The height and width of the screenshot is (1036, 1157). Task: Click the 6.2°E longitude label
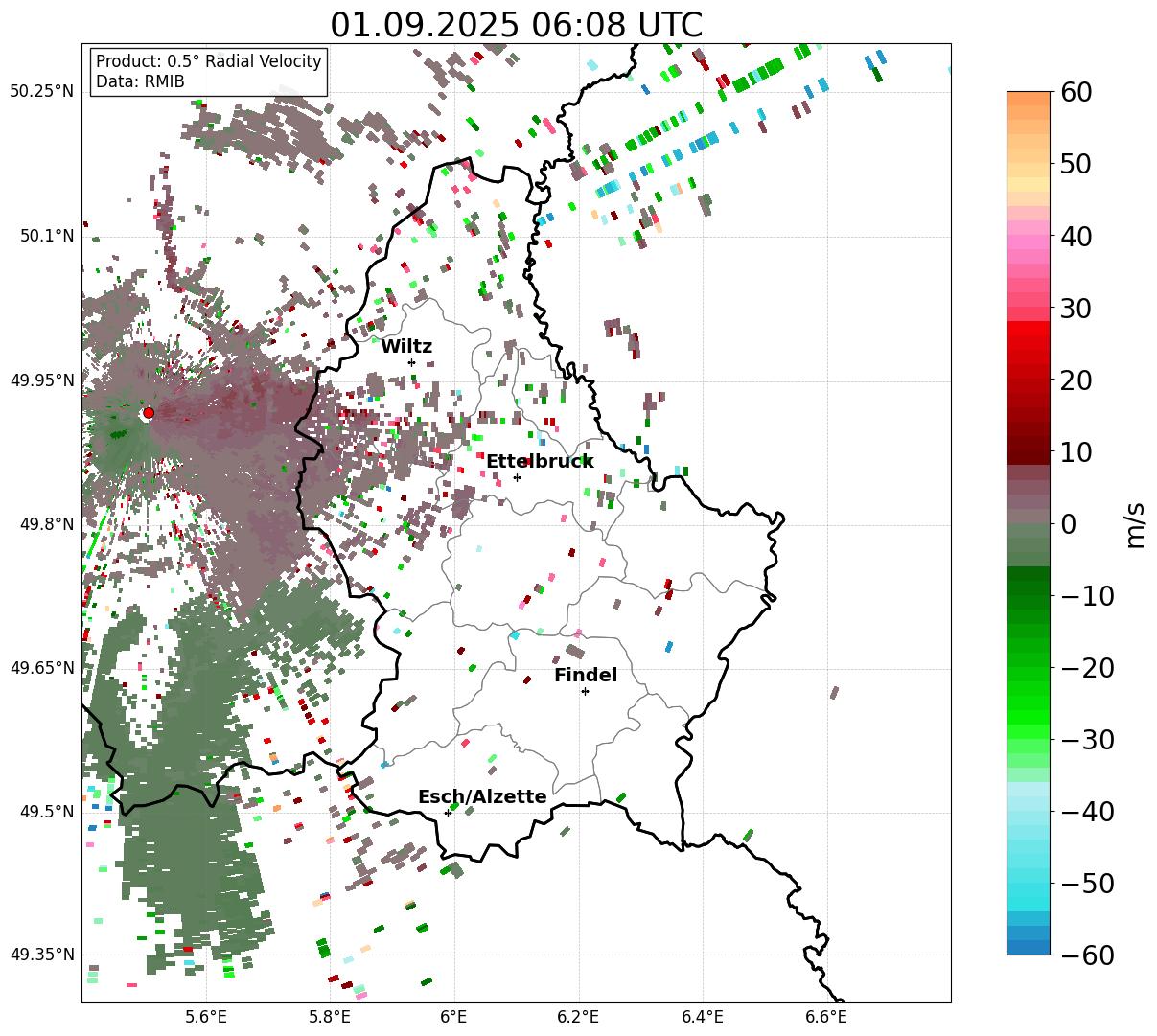tap(578, 1017)
